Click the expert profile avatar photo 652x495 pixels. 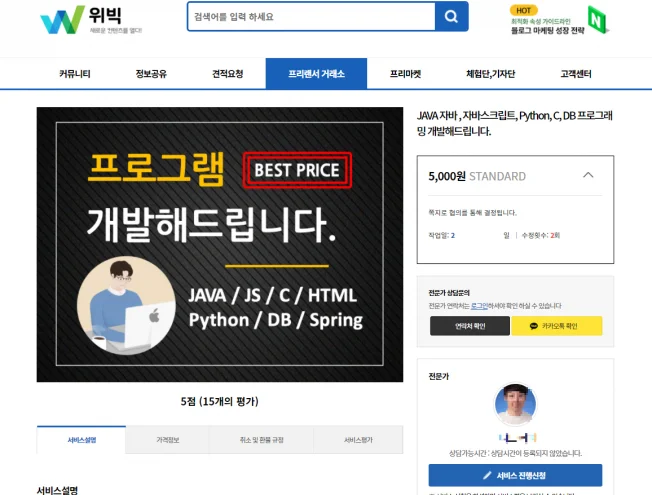(515, 403)
